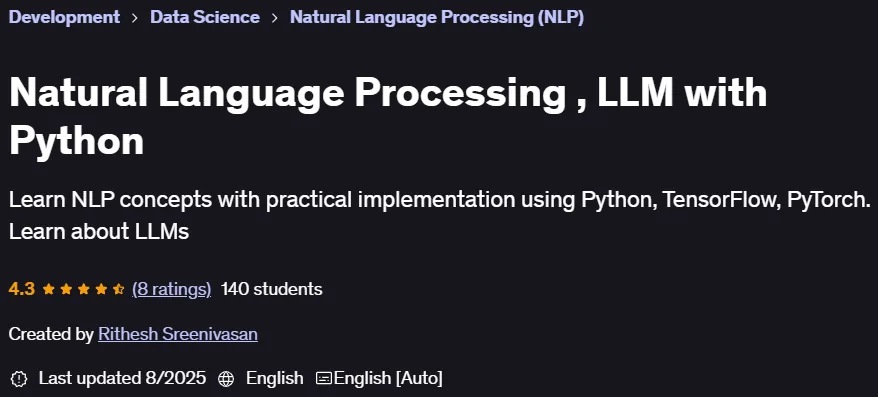Click the last updated badge icon
This screenshot has height=397, width=878.
click(19, 379)
